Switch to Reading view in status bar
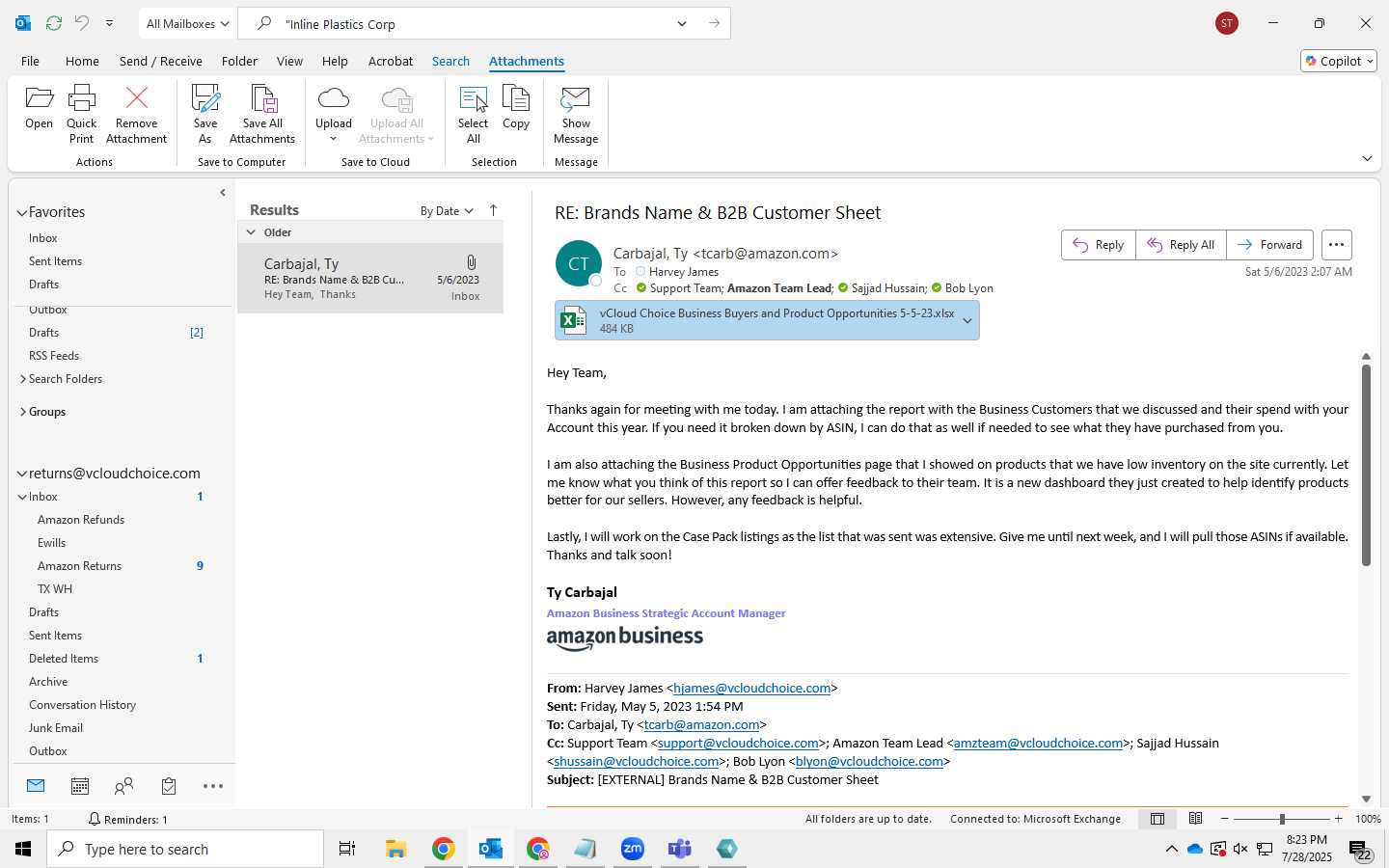The width and height of the screenshot is (1389, 868). [1195, 819]
